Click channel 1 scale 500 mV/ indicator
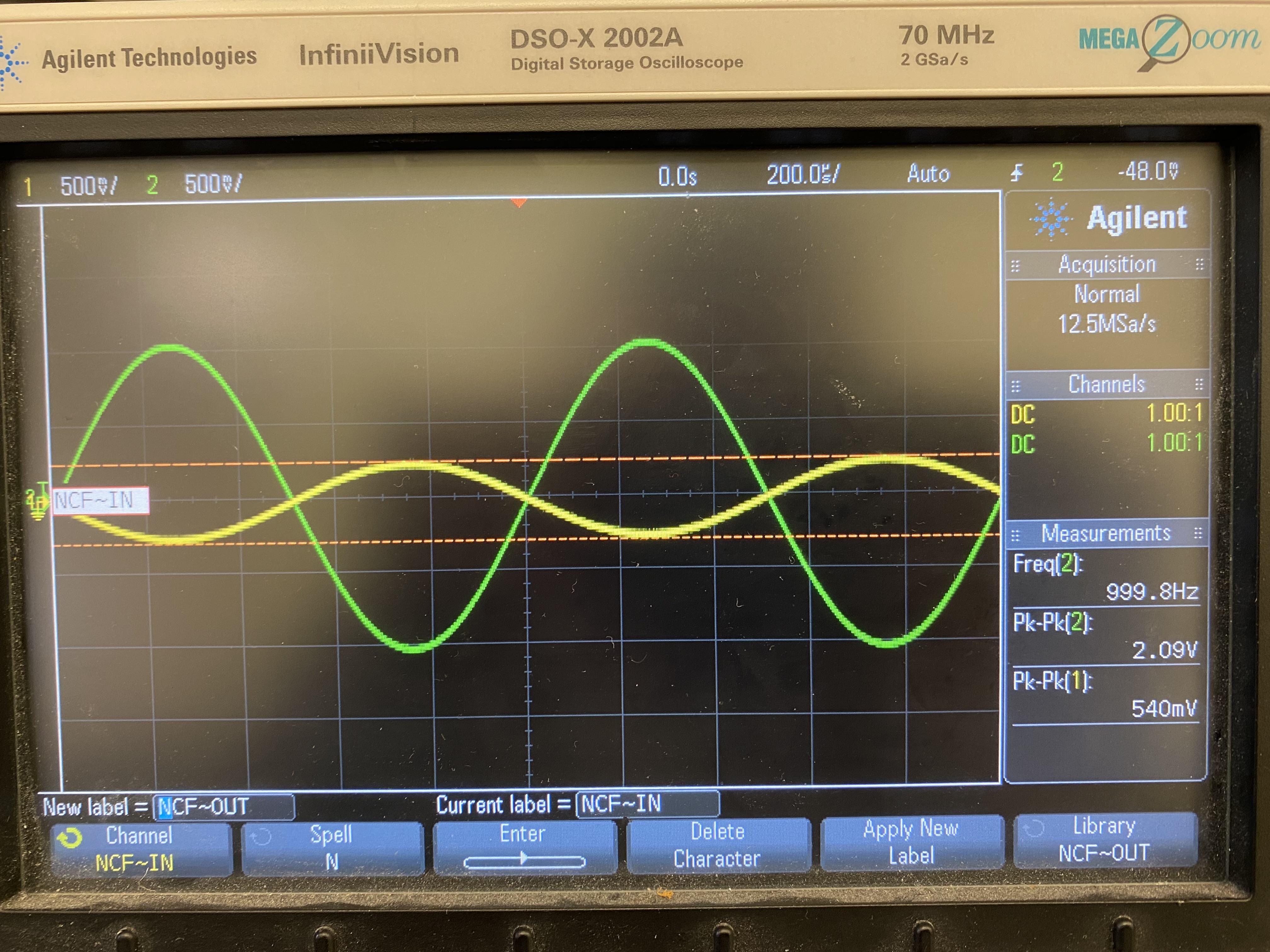Viewport: 1270px width, 952px height. tap(89, 186)
